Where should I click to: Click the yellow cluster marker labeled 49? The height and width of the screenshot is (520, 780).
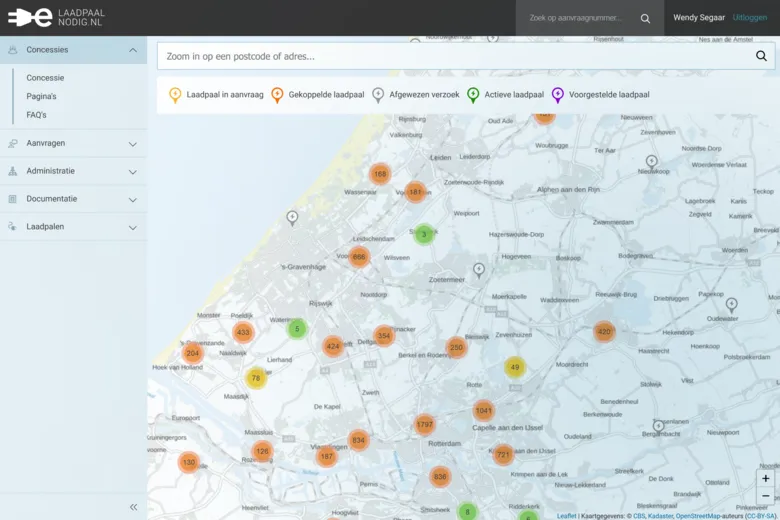click(x=515, y=367)
